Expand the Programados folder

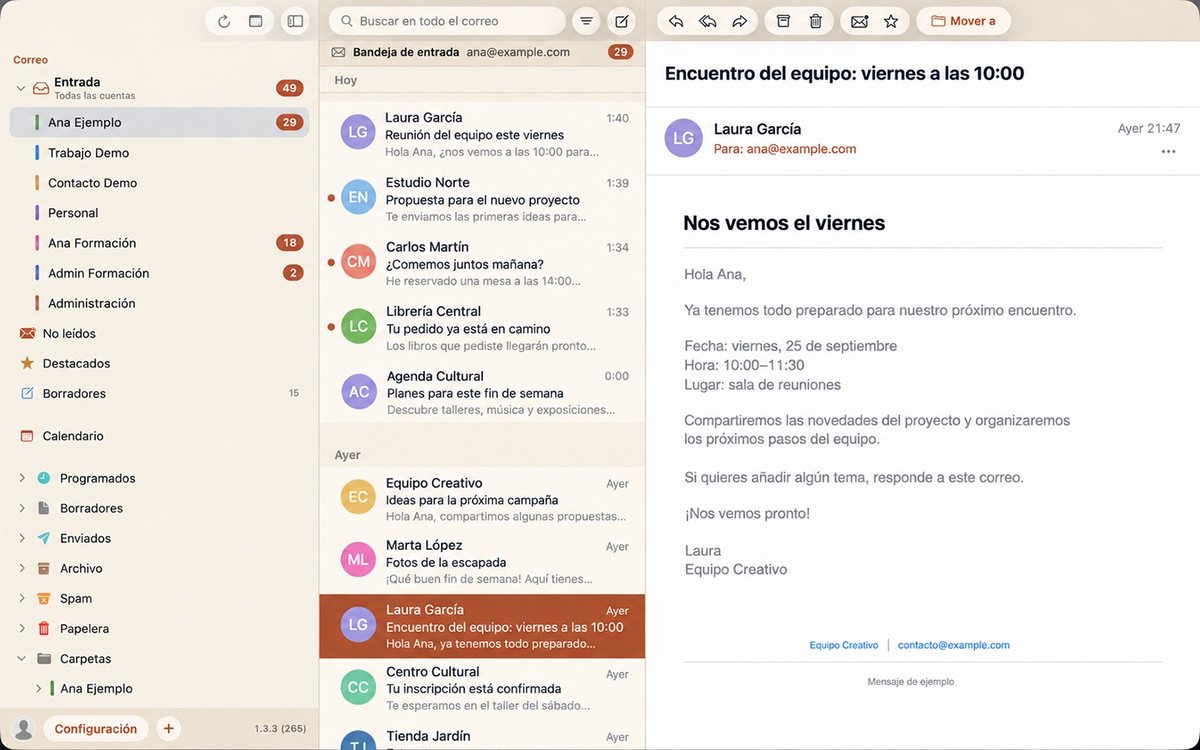pos(22,478)
